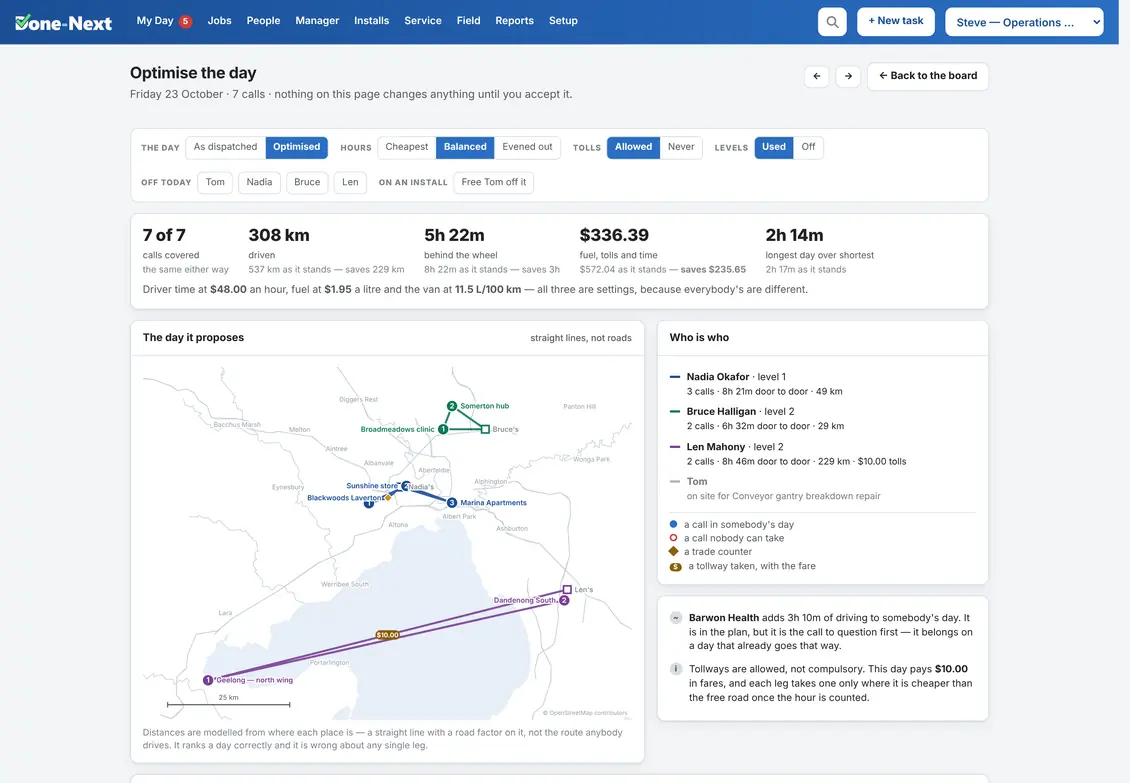Set levels to Used
1130x783 pixels.
pos(774,147)
